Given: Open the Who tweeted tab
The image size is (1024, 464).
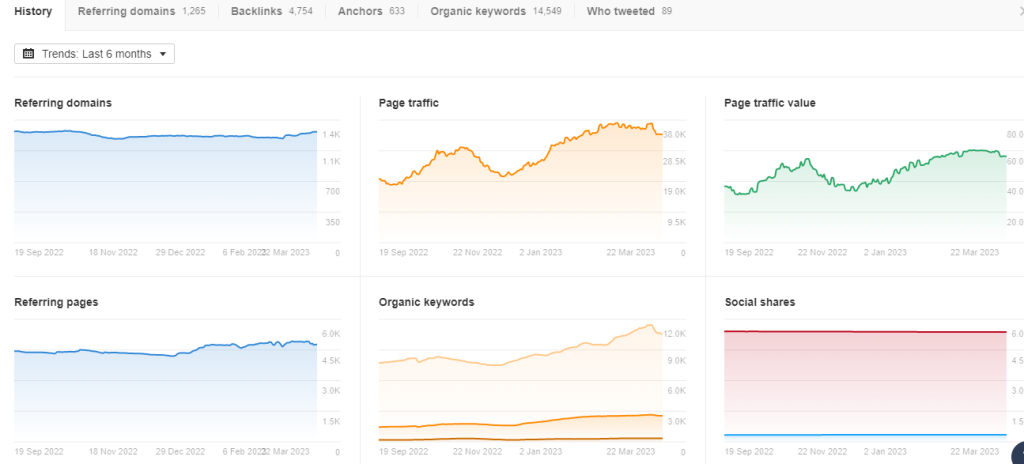Looking at the screenshot, I should (x=629, y=11).
